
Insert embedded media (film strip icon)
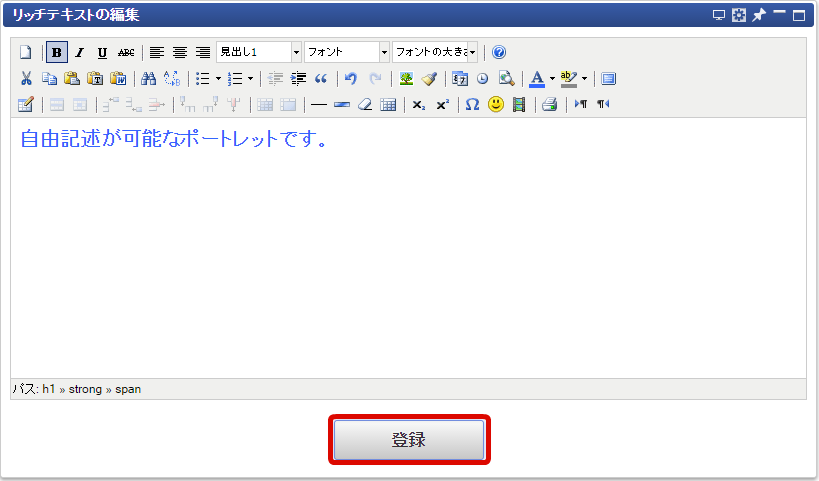click(519, 104)
